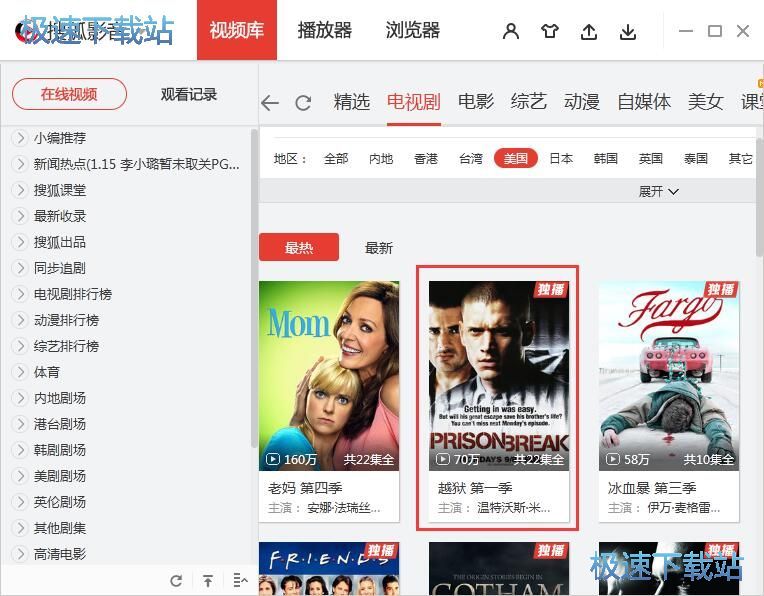Click the 越狱 第一季 title link
764x596 pixels.
point(475,487)
